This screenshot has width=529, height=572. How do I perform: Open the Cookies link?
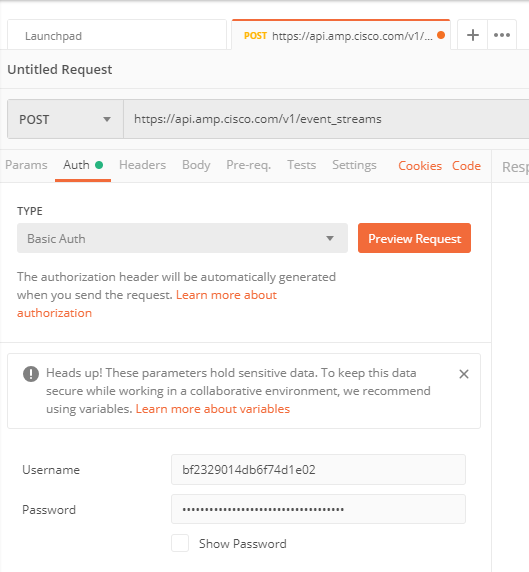click(420, 166)
